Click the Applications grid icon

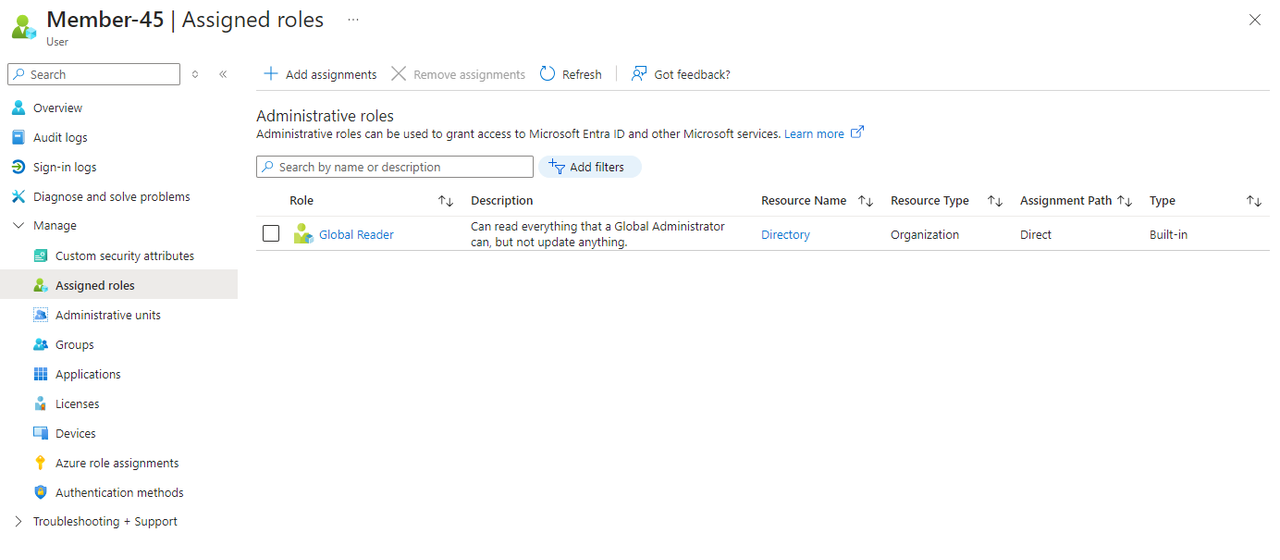coord(40,374)
